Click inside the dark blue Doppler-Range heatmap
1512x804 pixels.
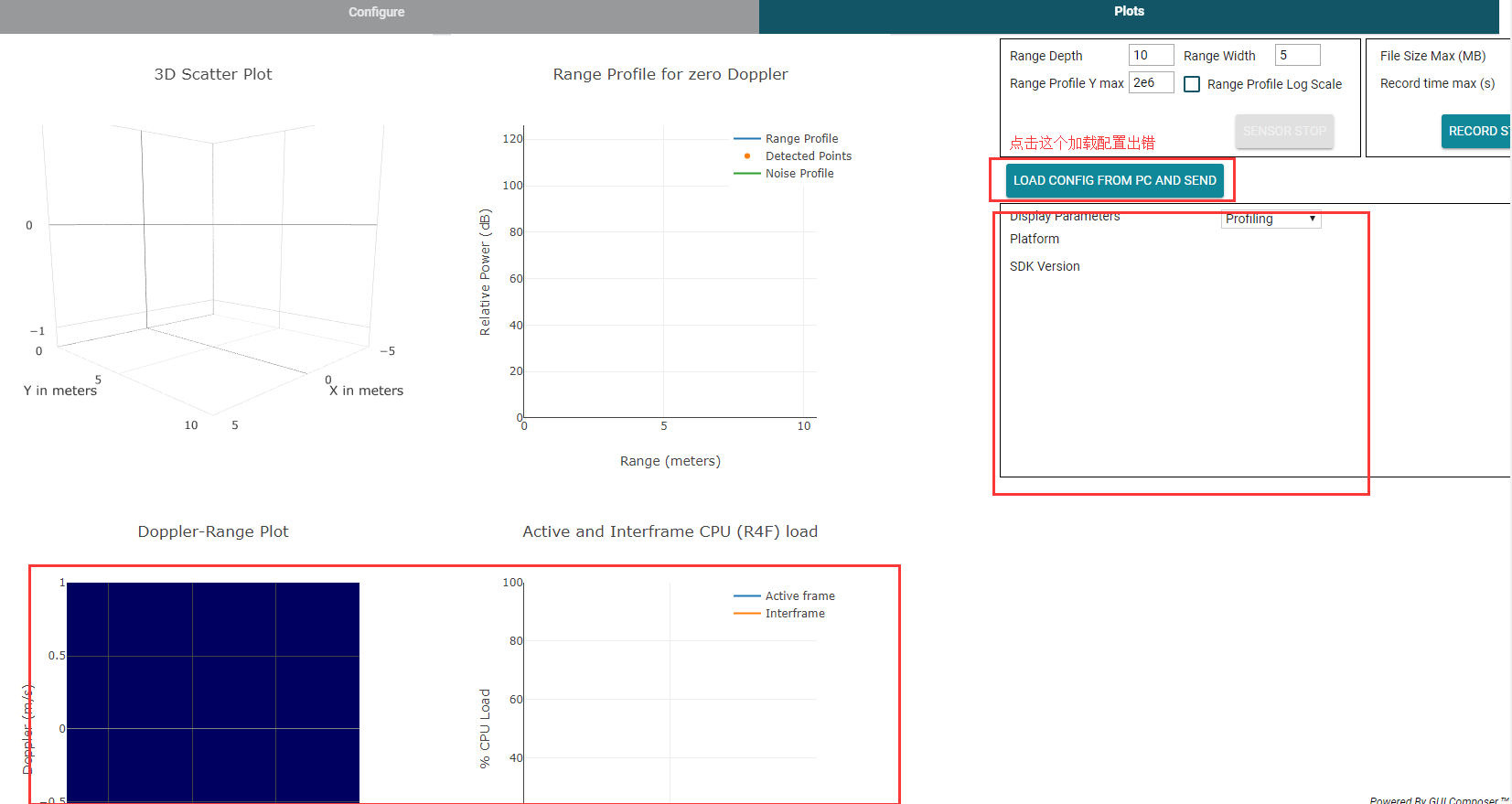(213, 692)
